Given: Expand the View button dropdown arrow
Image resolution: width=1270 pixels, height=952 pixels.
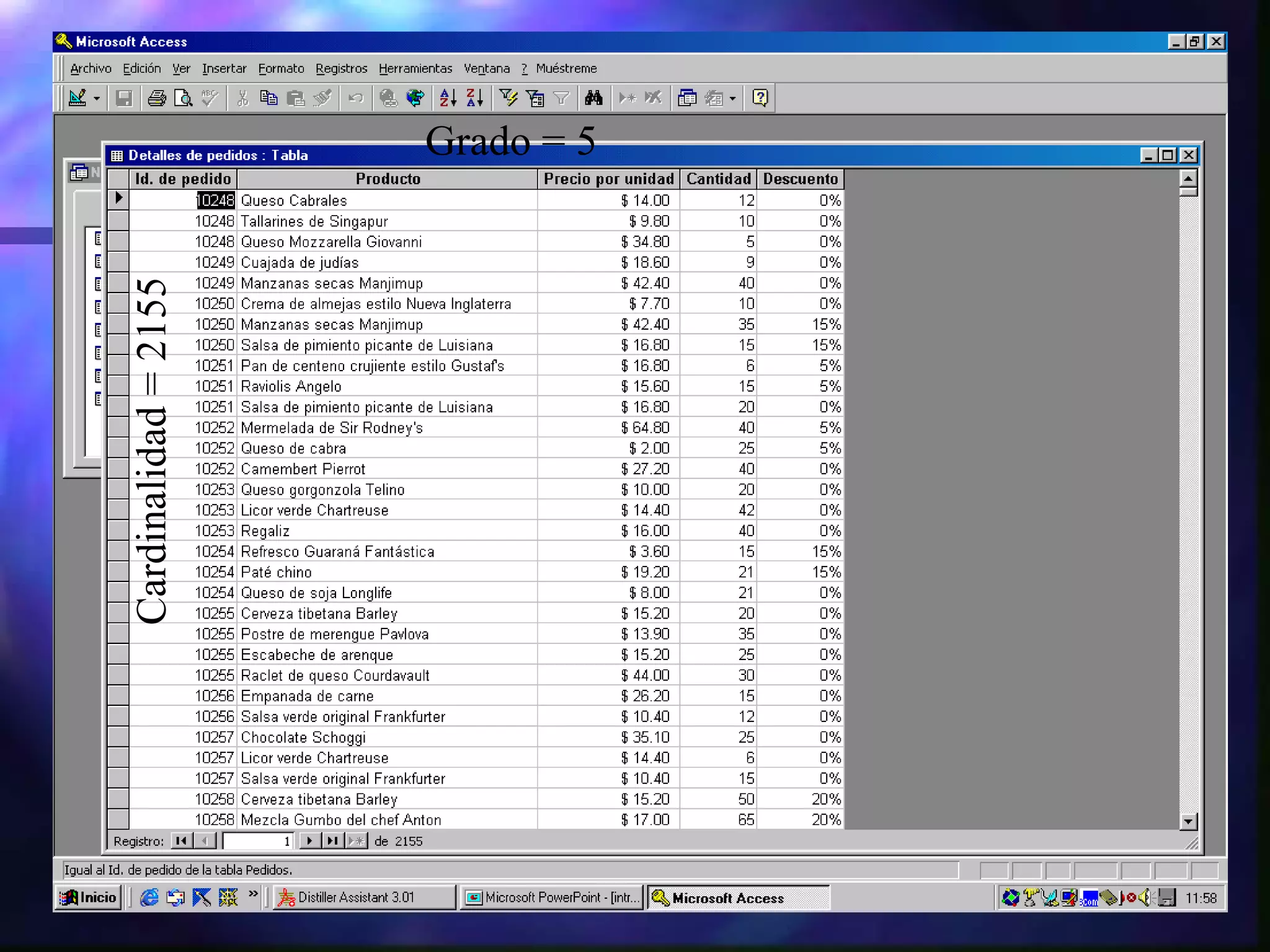Looking at the screenshot, I should 97,99.
